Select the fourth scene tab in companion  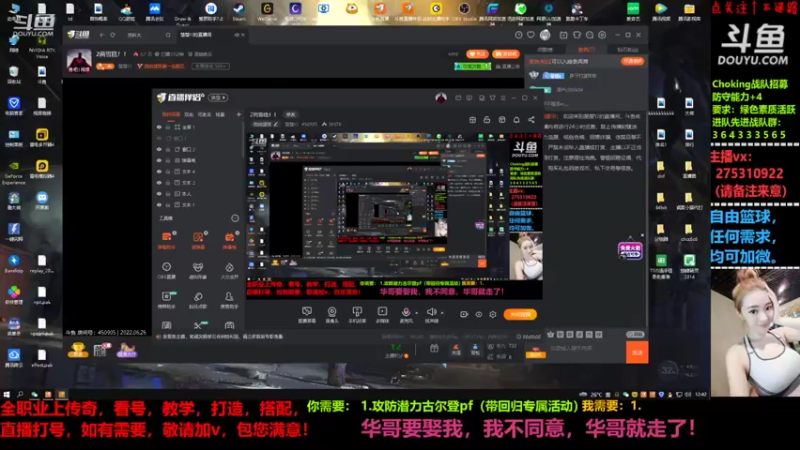click(220, 115)
